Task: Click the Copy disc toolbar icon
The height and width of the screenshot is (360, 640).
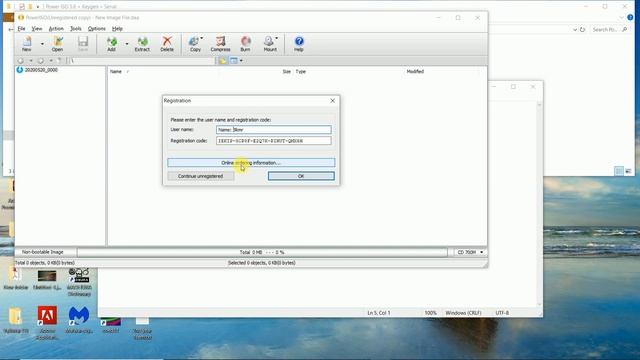Action: [x=195, y=44]
